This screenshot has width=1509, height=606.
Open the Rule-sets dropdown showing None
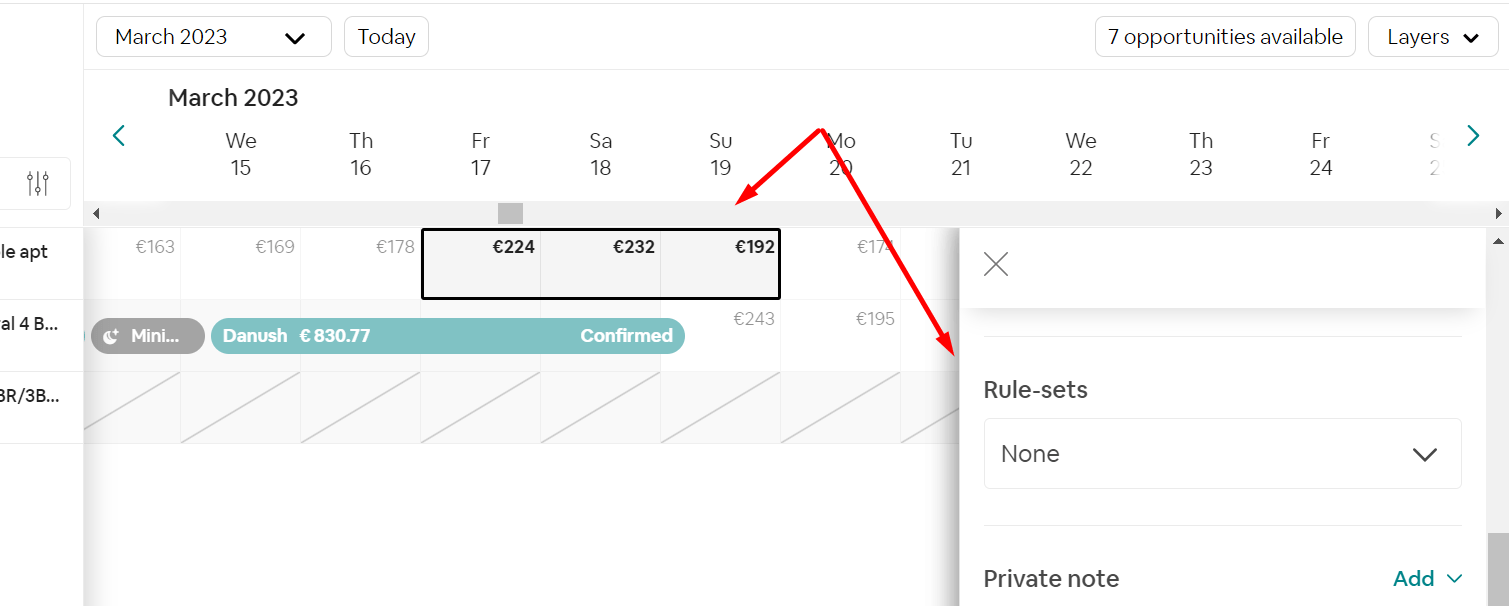click(1222, 453)
